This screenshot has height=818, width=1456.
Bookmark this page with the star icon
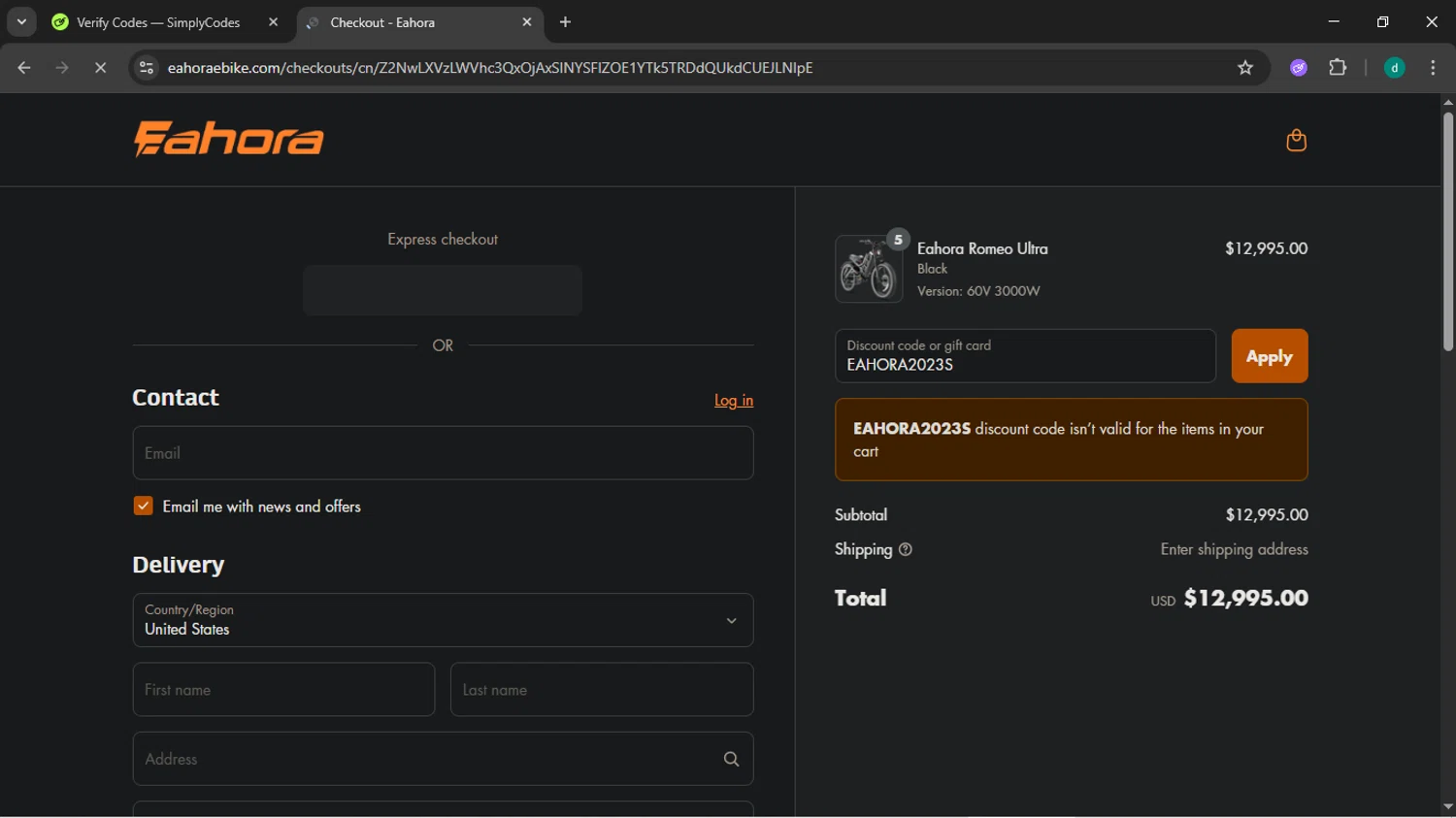[1245, 68]
